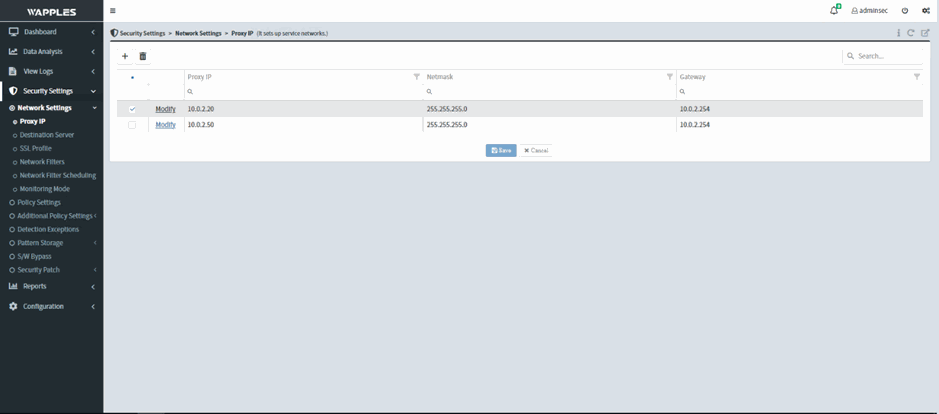Uncheck the 10.0.2.20 row checkbox
939x414 pixels.
pyautogui.click(x=132, y=109)
